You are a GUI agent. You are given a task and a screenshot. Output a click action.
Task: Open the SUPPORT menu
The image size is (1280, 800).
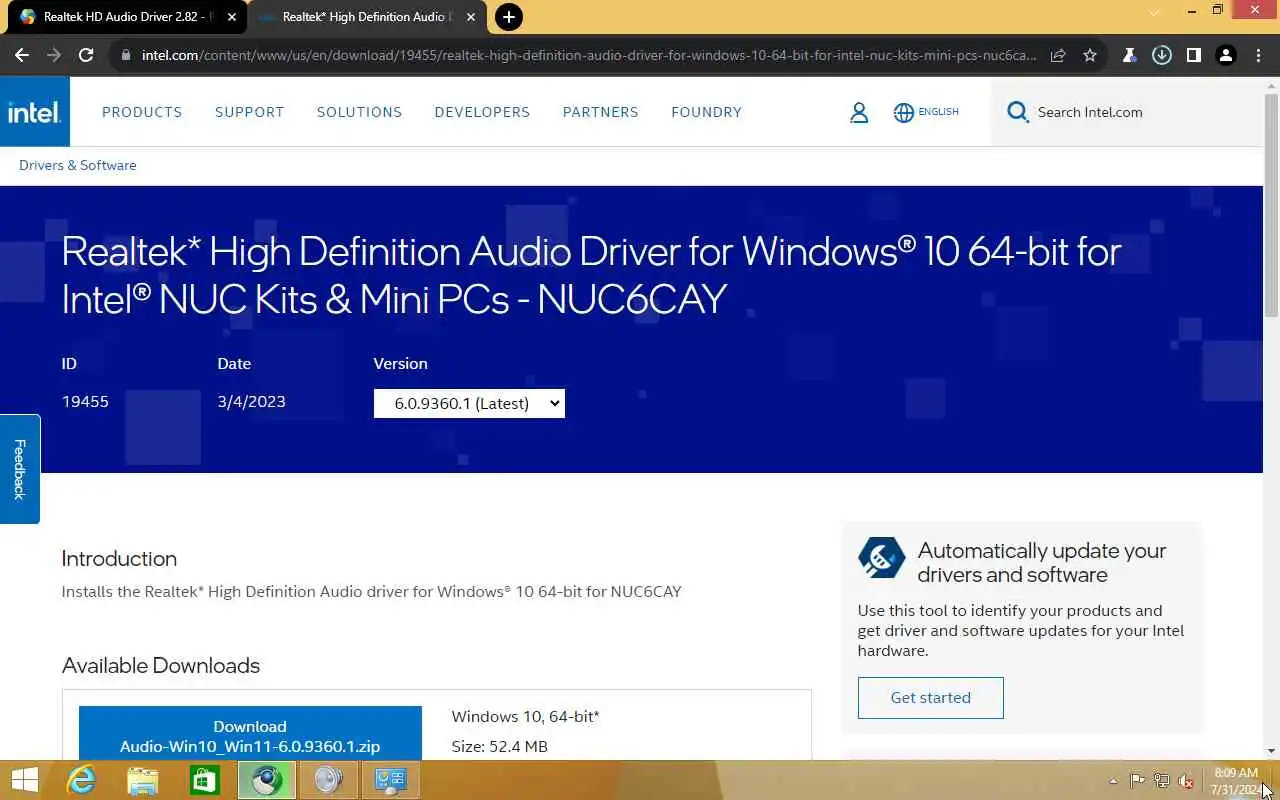click(x=250, y=112)
